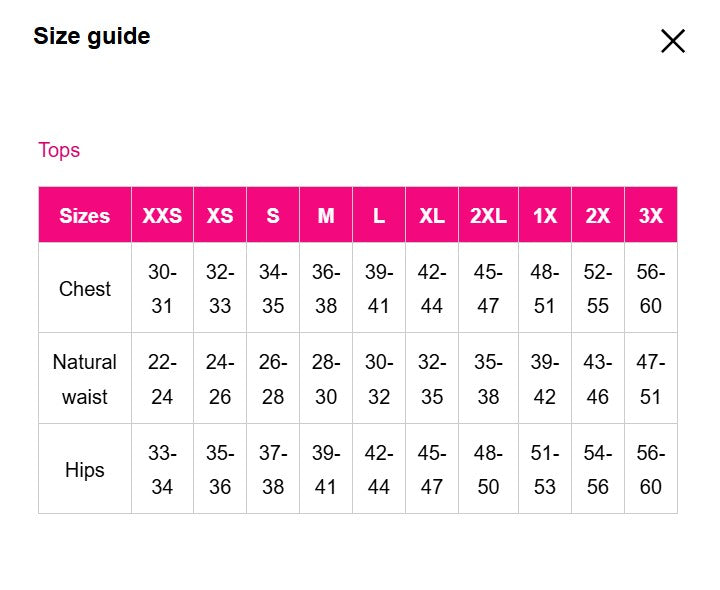The height and width of the screenshot is (590, 720).
Task: Select the Natural waist row label
Action: coord(85,379)
